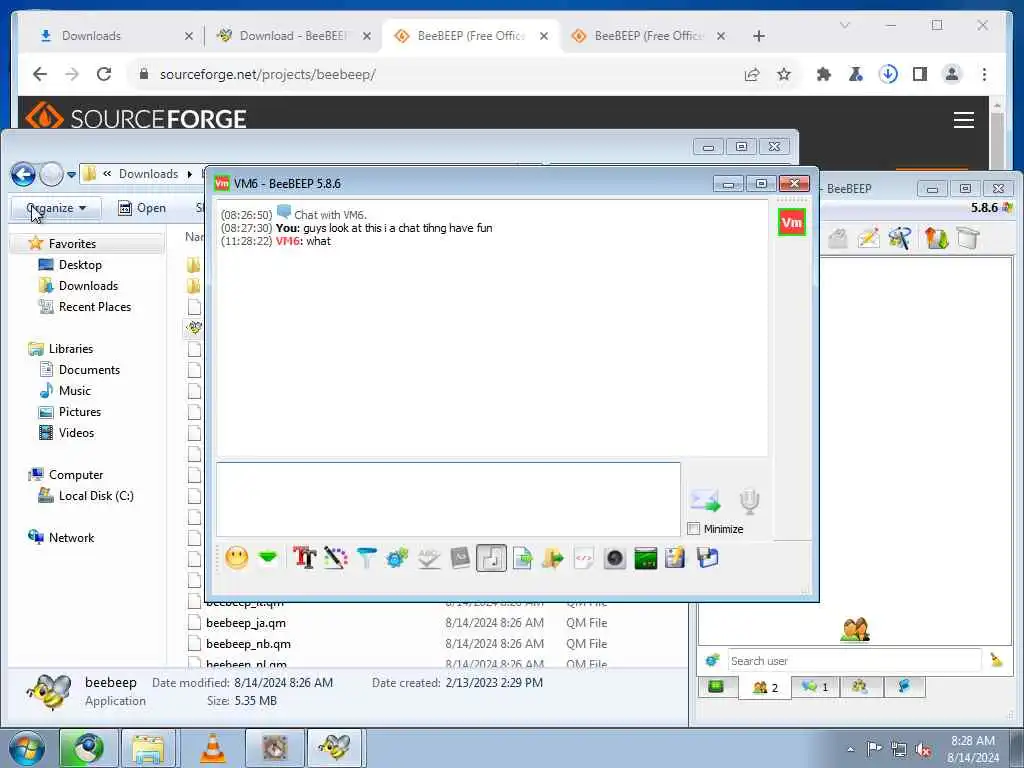
Task: Send a folder using folder arrow icon
Action: (553, 558)
